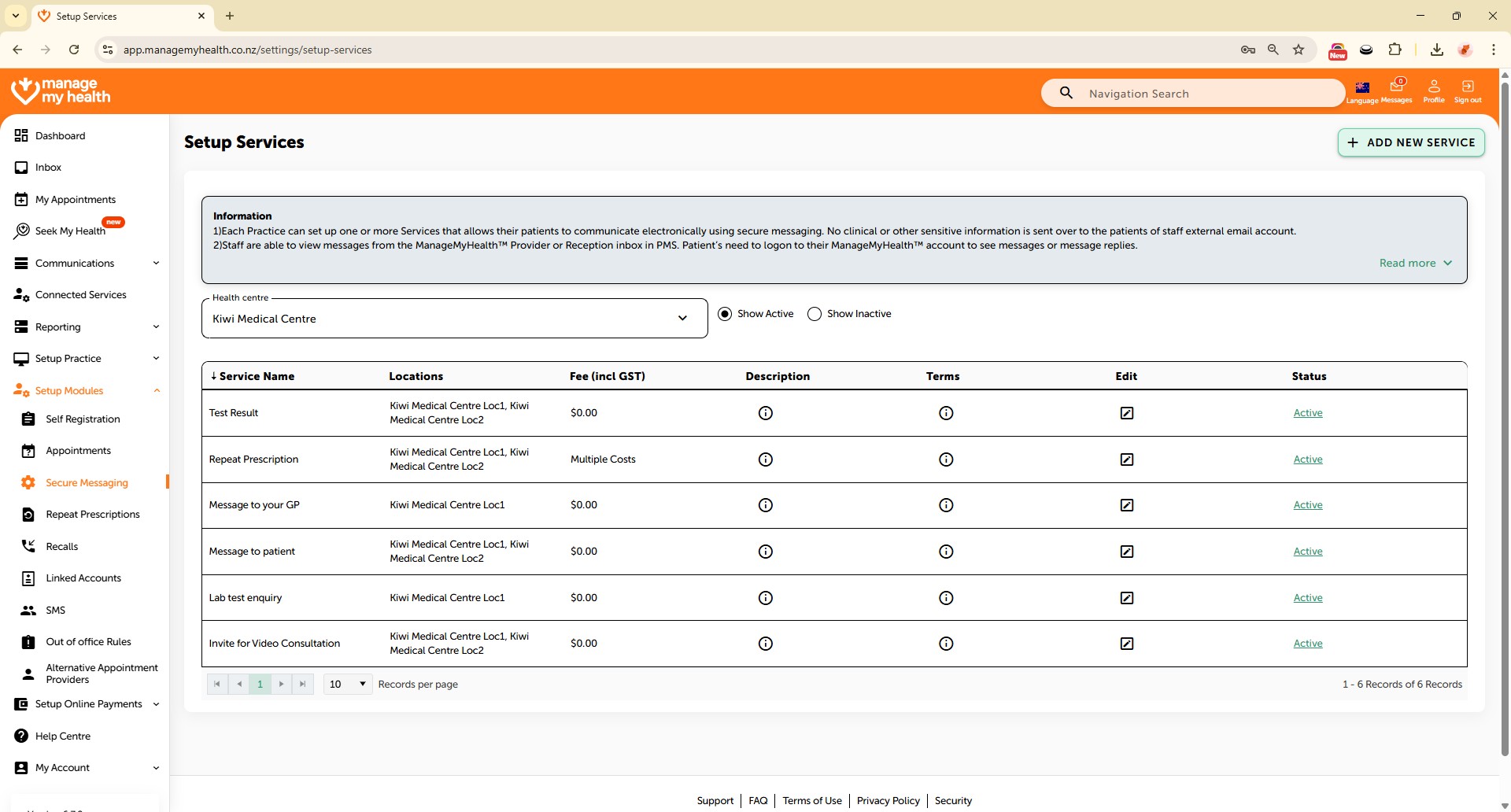Click the Add New Service button
The image size is (1511, 812).
(1411, 142)
